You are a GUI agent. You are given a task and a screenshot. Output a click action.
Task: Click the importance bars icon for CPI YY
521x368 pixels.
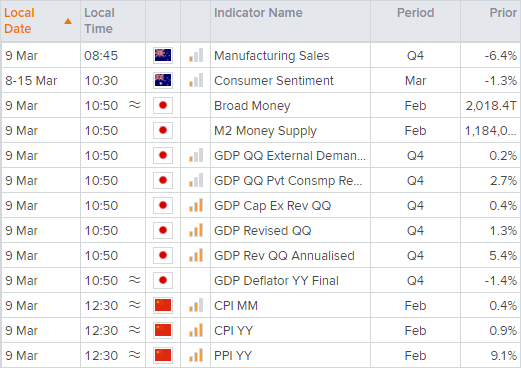196,330
